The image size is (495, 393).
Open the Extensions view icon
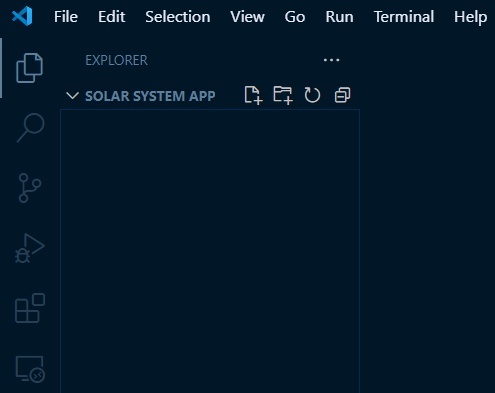pos(30,308)
